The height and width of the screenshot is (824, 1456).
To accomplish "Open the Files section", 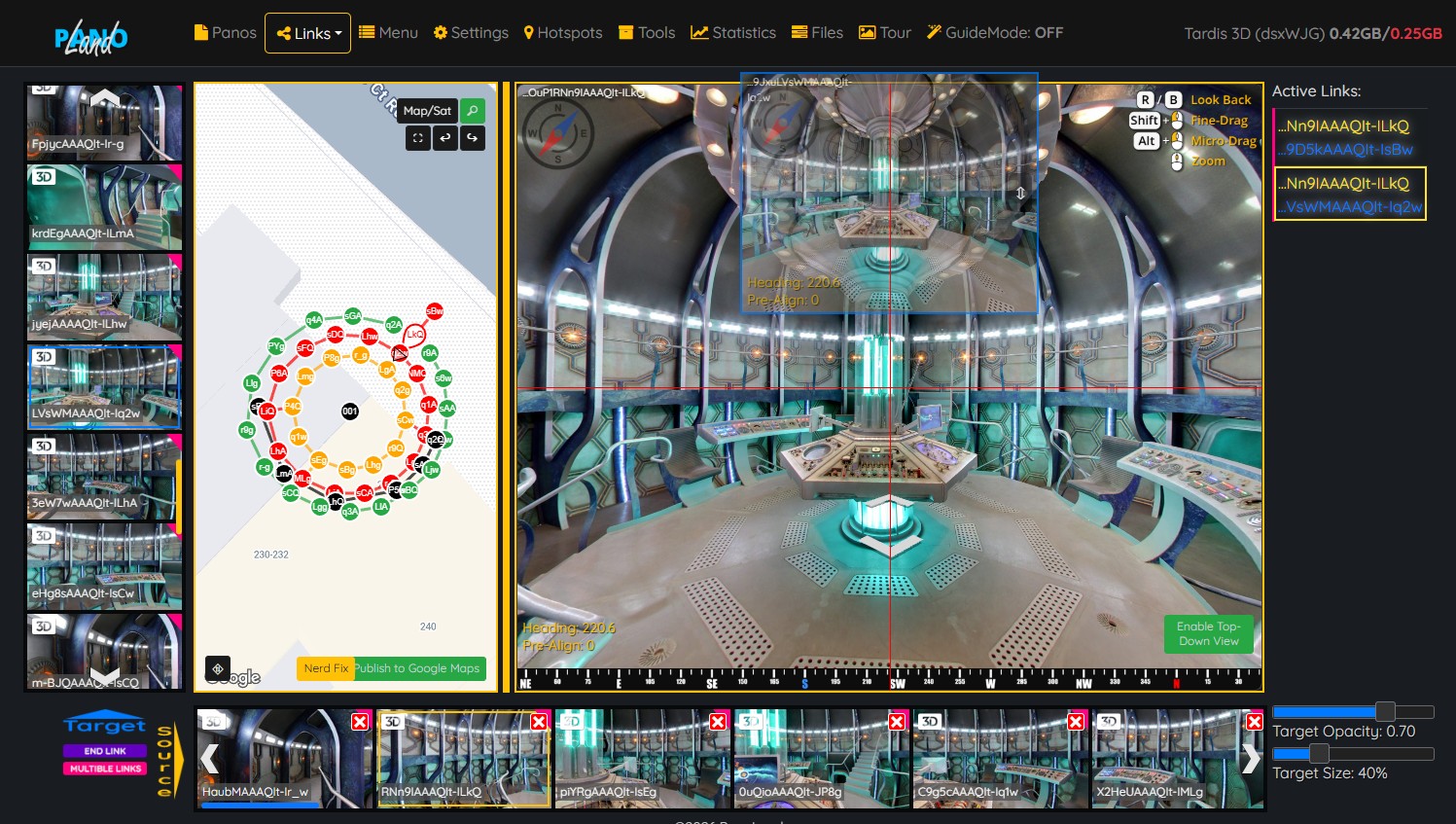I will 817,33.
